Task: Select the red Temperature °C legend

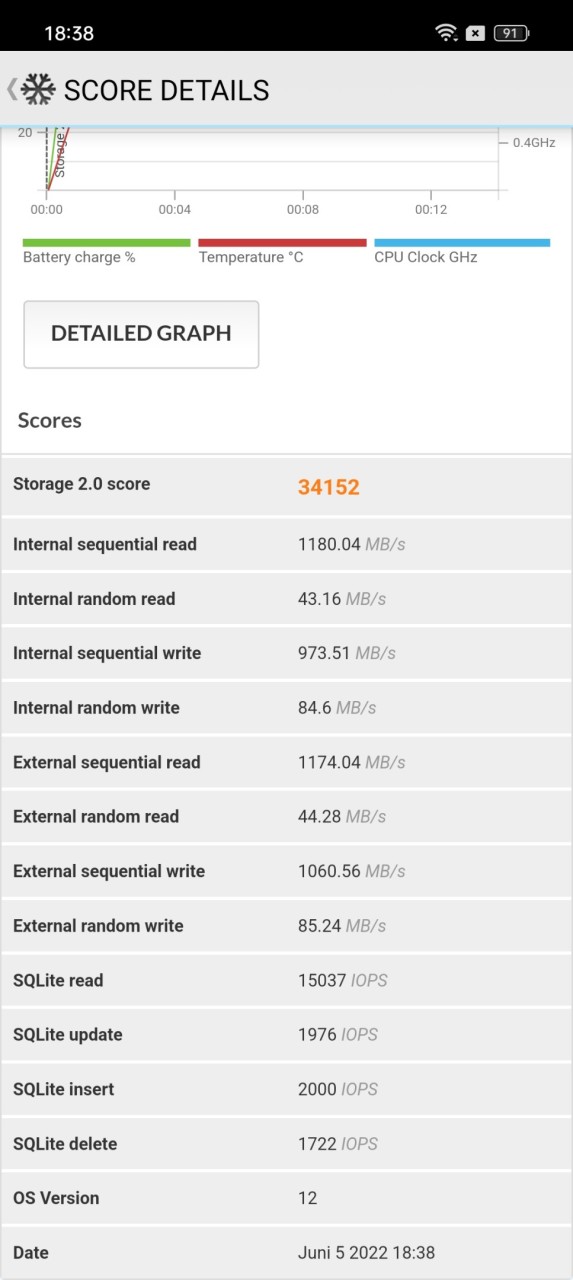Action: [282, 251]
